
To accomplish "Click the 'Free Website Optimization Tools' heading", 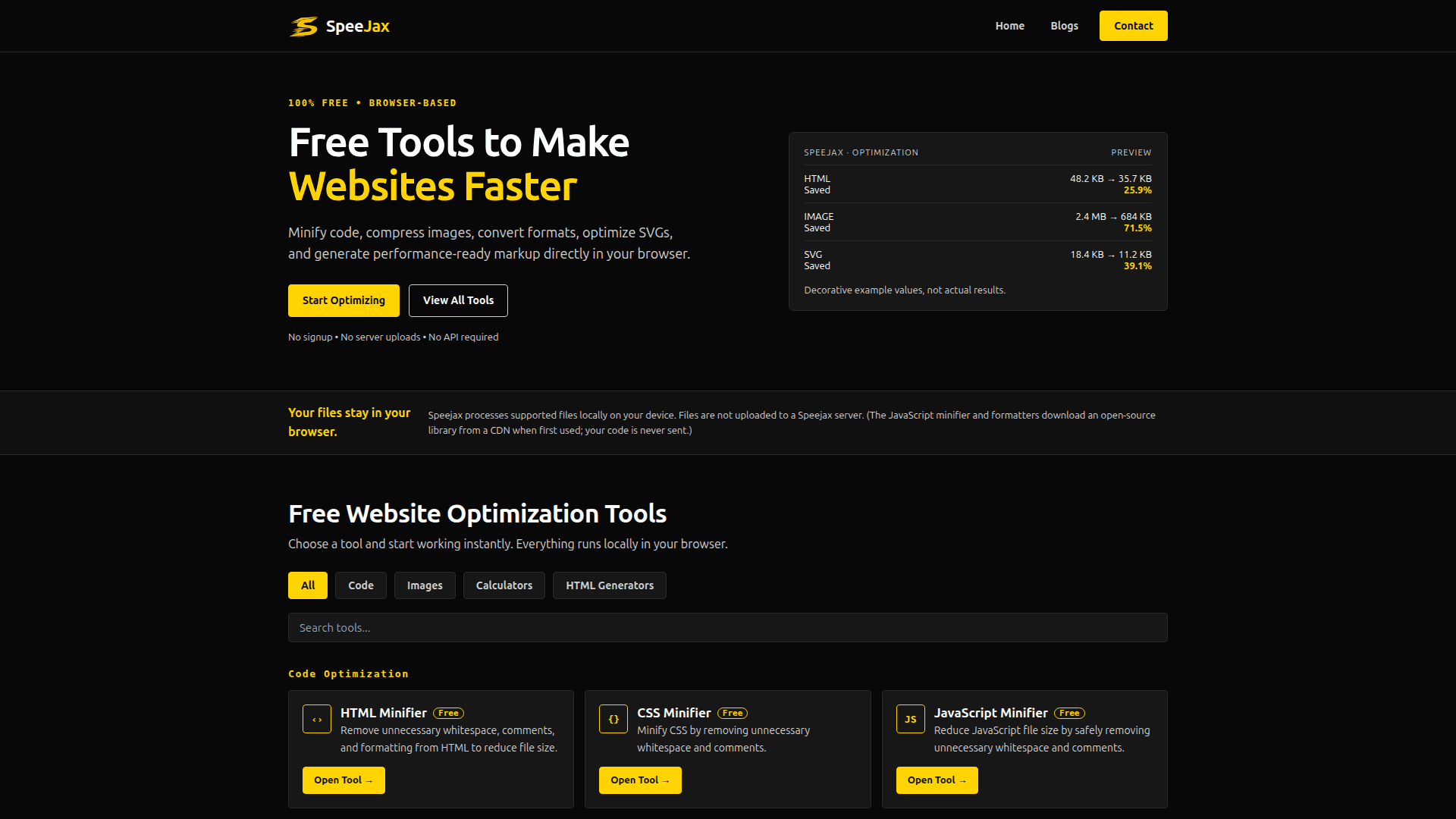I will click(477, 514).
